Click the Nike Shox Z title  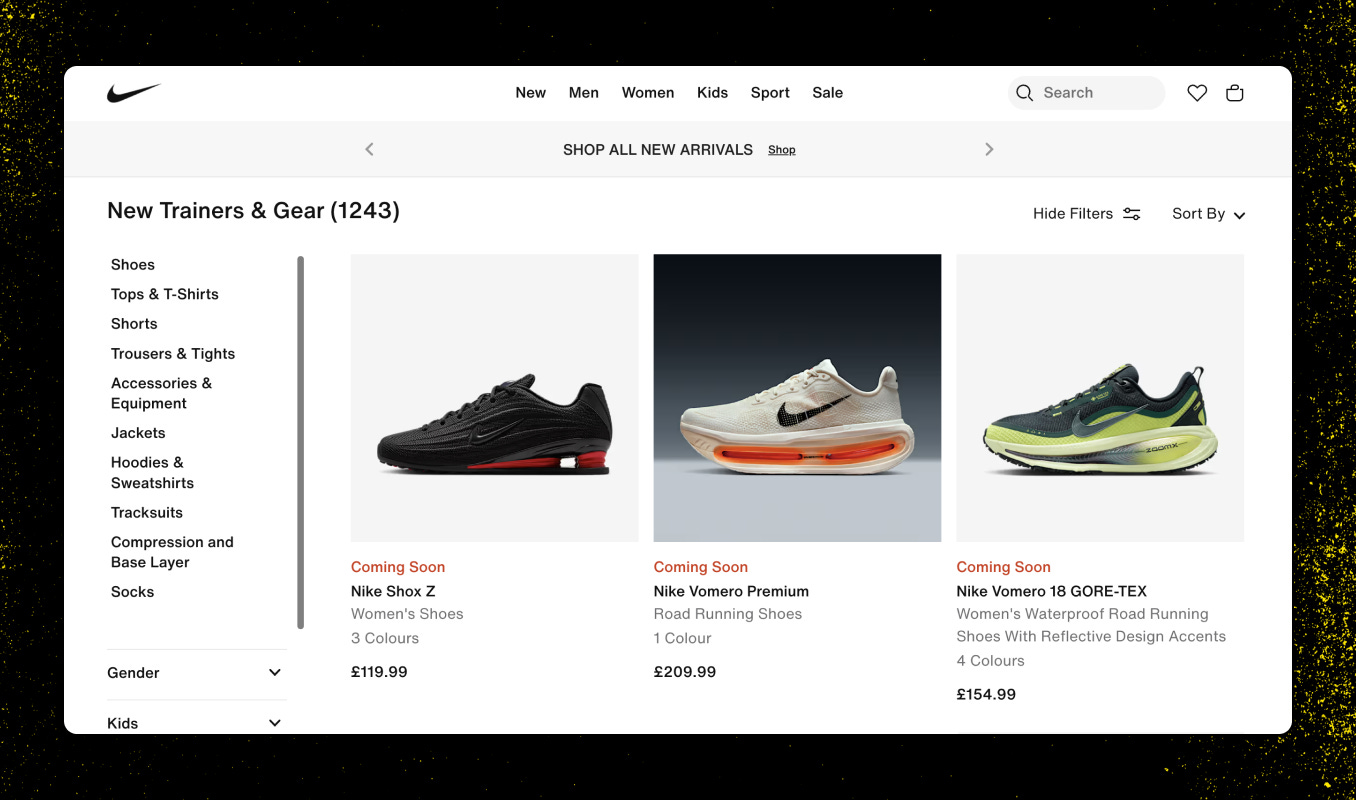click(x=393, y=591)
